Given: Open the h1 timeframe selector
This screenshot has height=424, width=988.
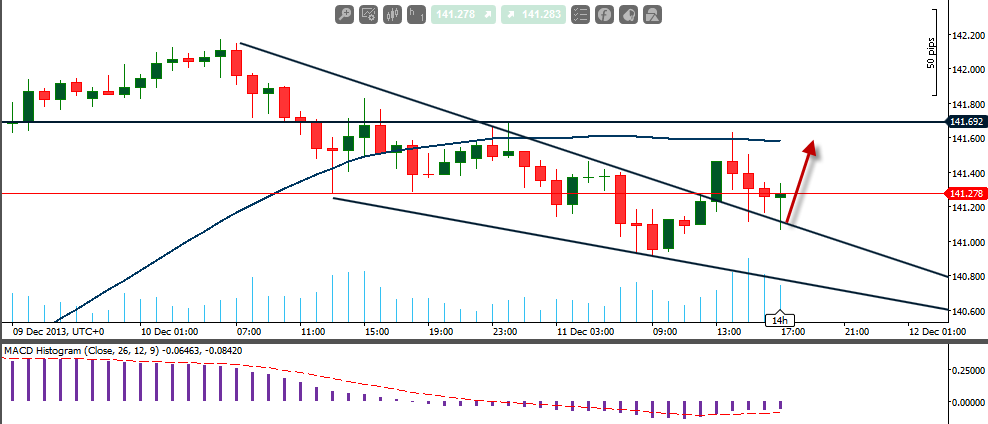Looking at the screenshot, I should [416, 14].
